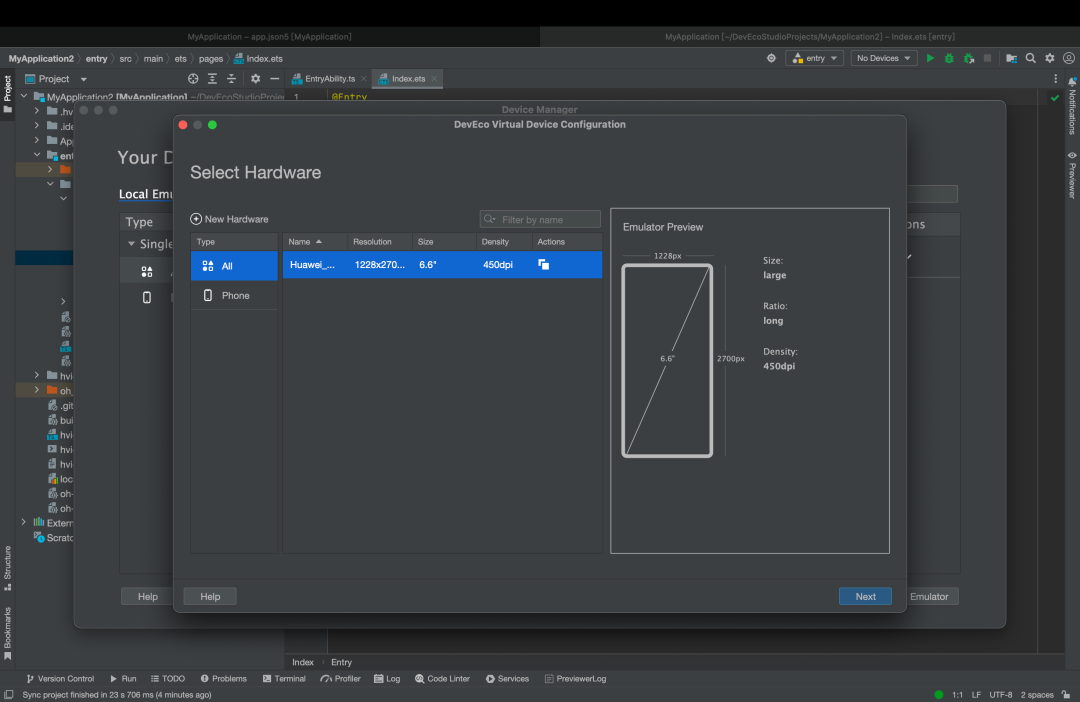Screen dimensions: 1080x702
Task: Open IDE settings gear icon
Action: 1050,58
